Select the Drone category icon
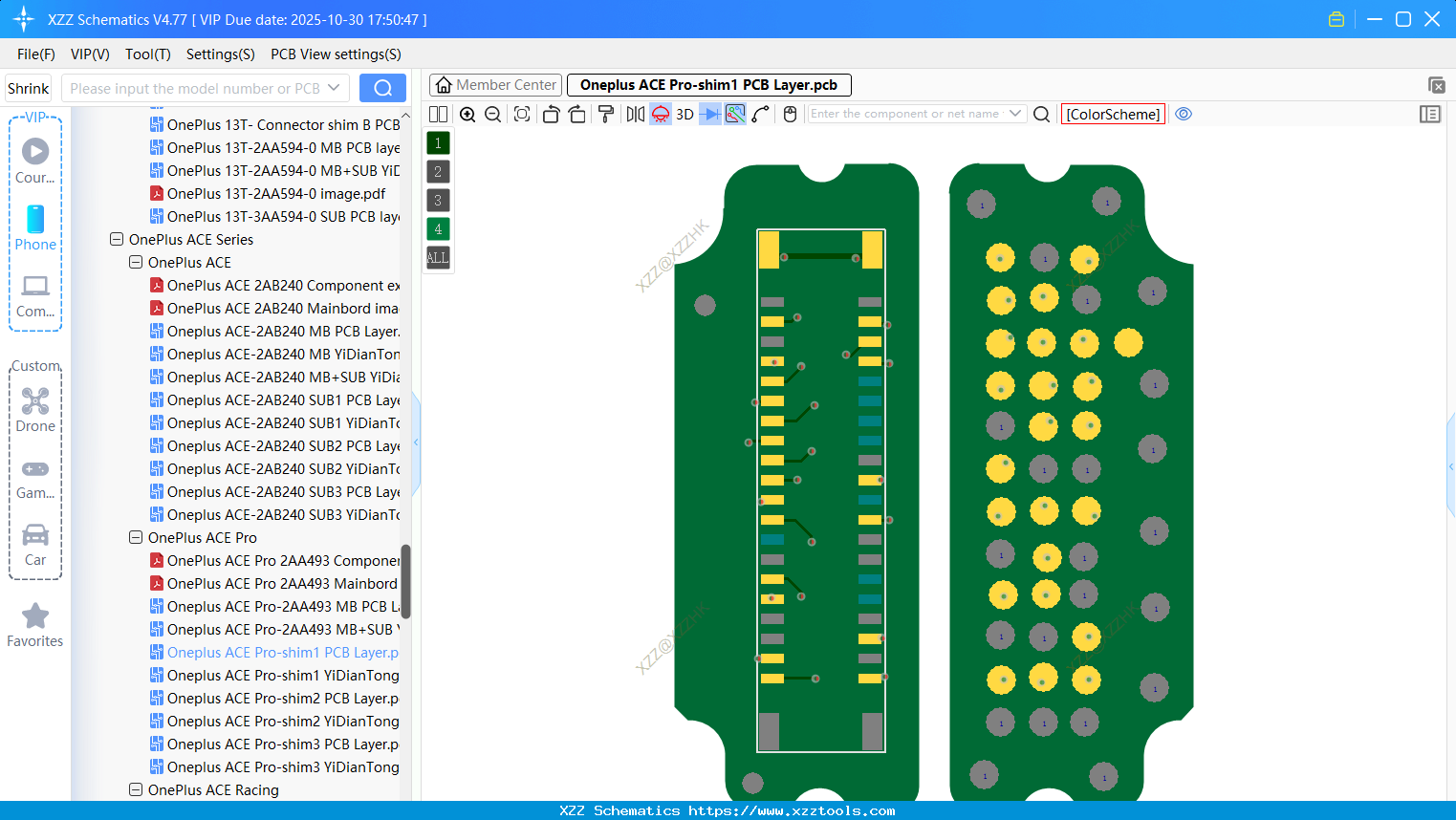Image resolution: width=1456 pixels, height=820 pixels. pos(35,410)
